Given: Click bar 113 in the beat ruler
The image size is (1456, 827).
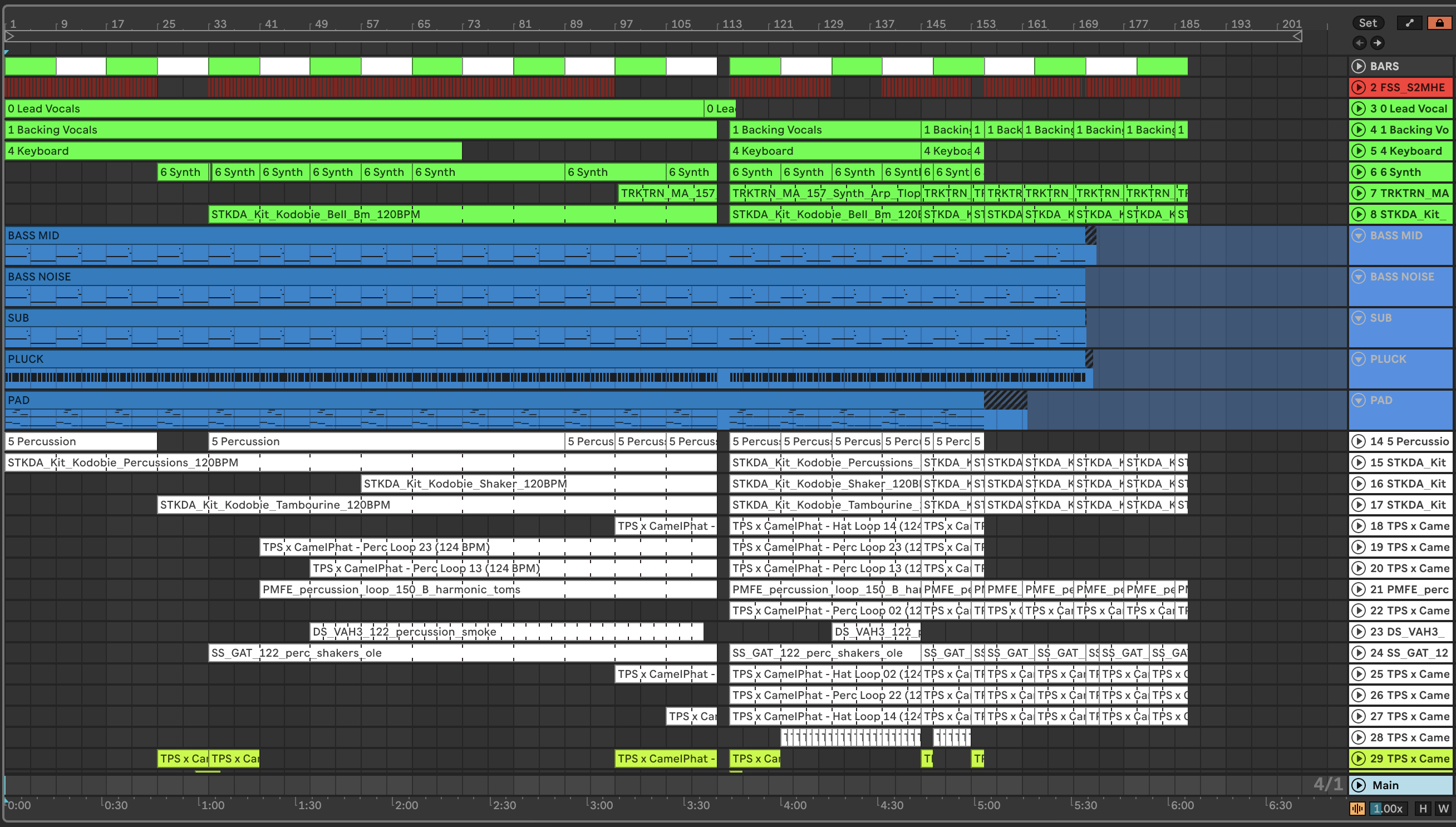Looking at the screenshot, I should (731, 24).
